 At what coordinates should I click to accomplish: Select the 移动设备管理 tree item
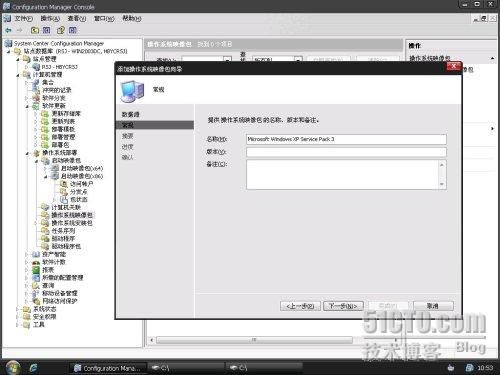[60, 293]
